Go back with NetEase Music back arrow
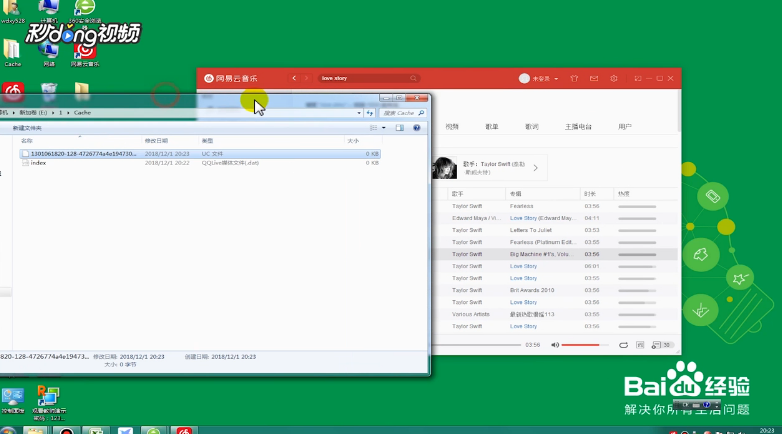 [294, 78]
